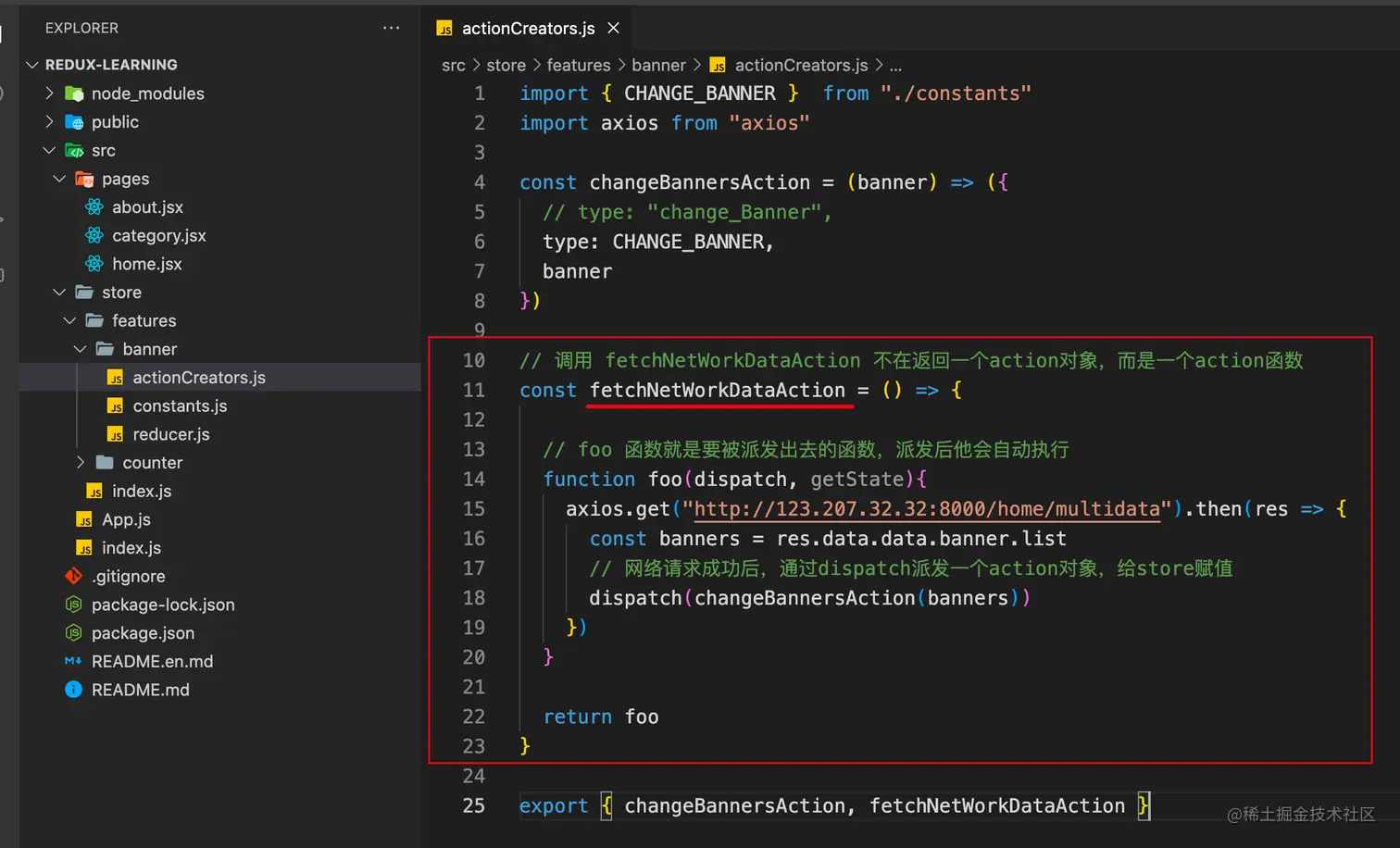Collapse the store folder chevron
The image size is (1400, 848).
click(60, 292)
